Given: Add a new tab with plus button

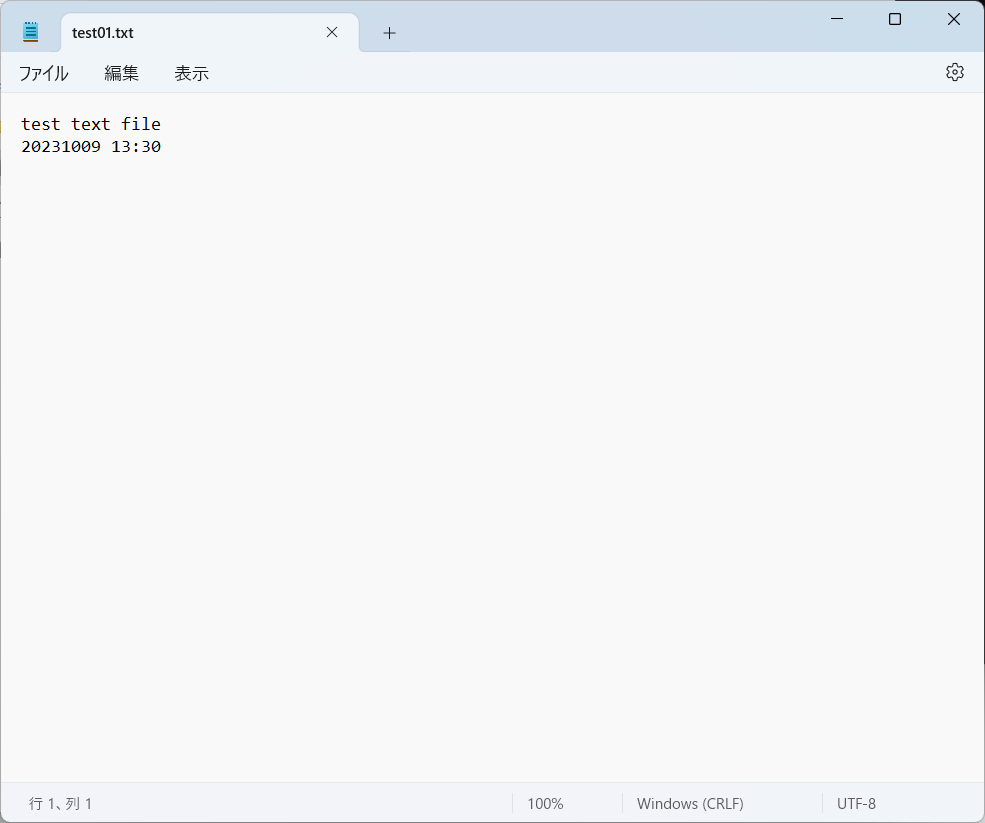Looking at the screenshot, I should click(389, 33).
